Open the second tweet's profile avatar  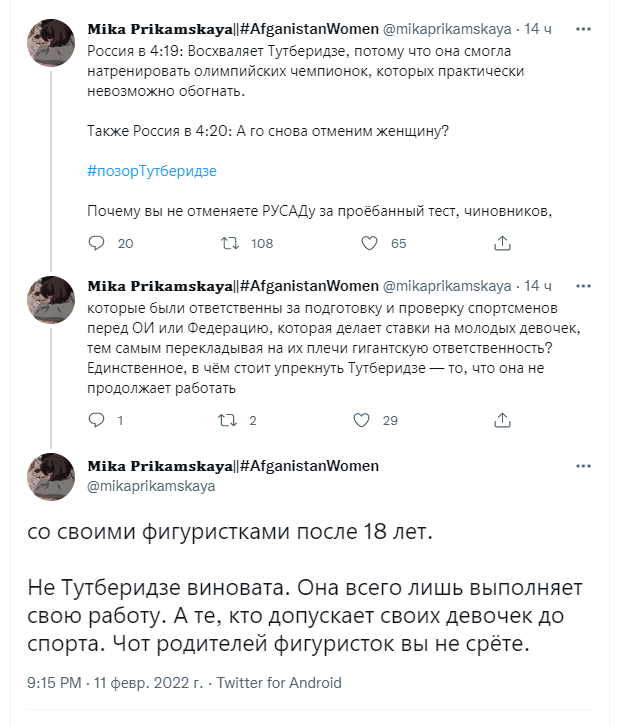pyautogui.click(x=51, y=300)
